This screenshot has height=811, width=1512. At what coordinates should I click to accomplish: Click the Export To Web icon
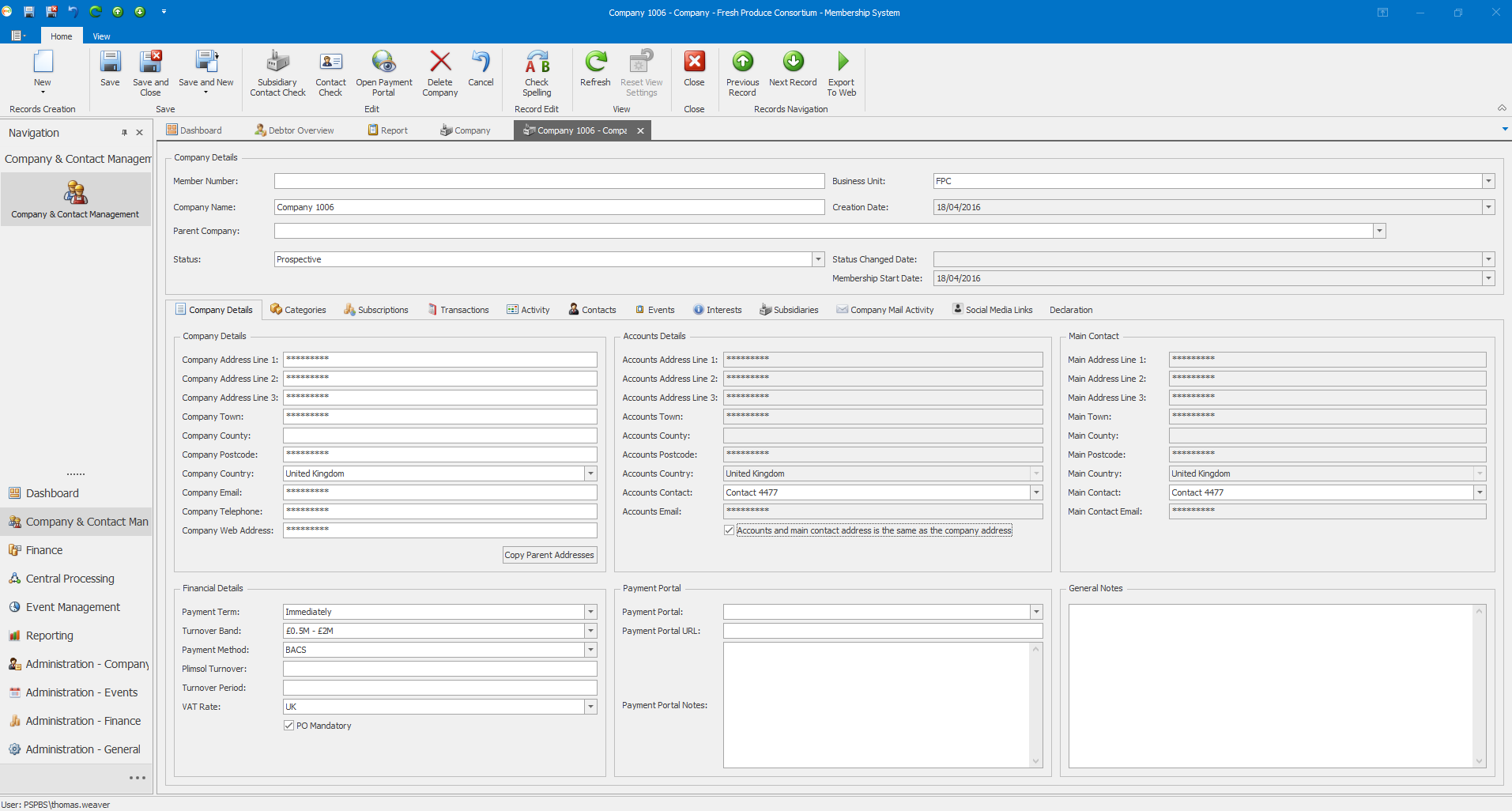coord(842,62)
